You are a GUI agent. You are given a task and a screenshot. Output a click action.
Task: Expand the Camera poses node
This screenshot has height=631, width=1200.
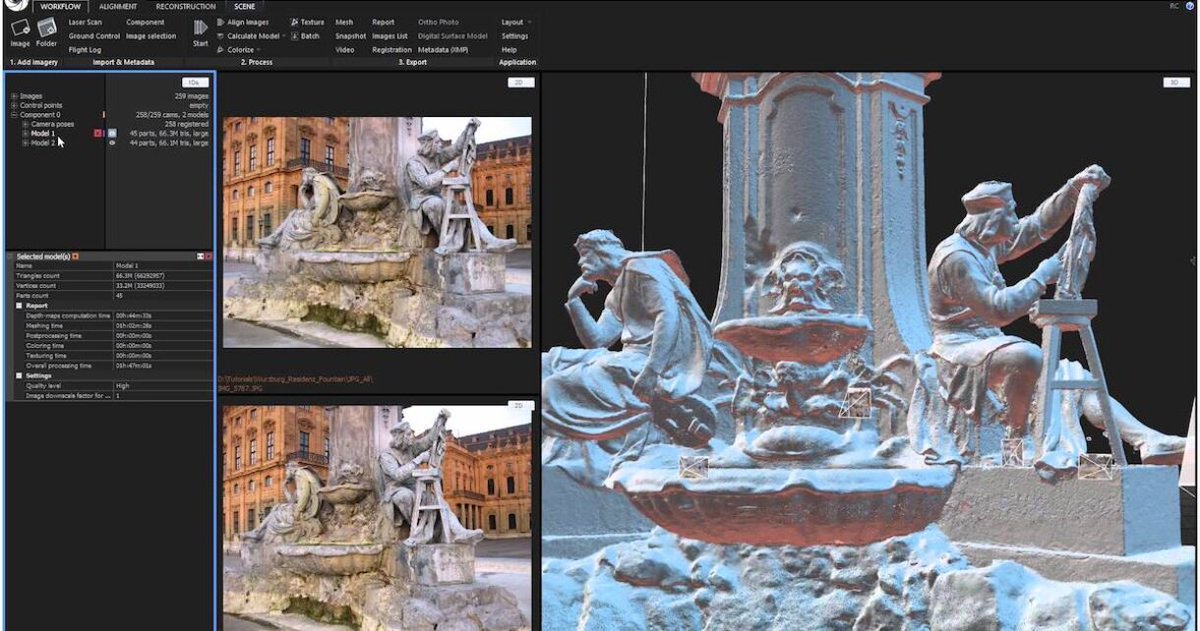click(25, 124)
